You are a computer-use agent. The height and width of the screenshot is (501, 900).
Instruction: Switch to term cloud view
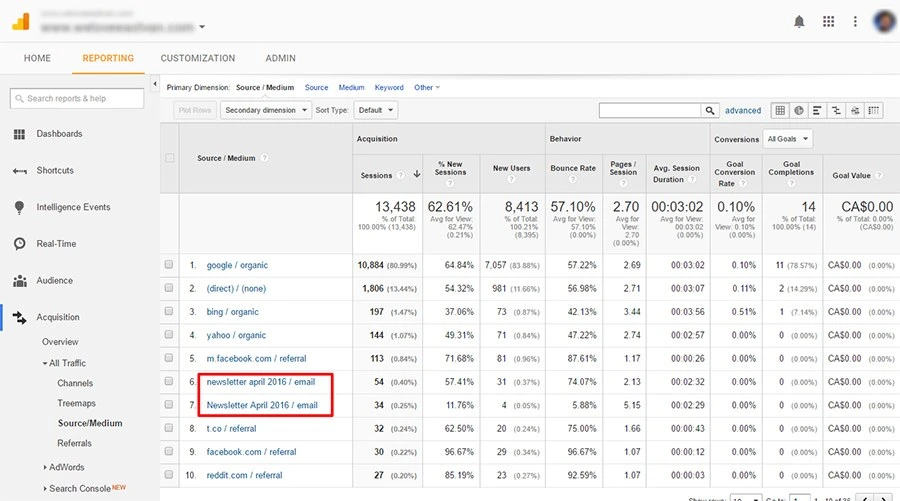tap(855, 110)
